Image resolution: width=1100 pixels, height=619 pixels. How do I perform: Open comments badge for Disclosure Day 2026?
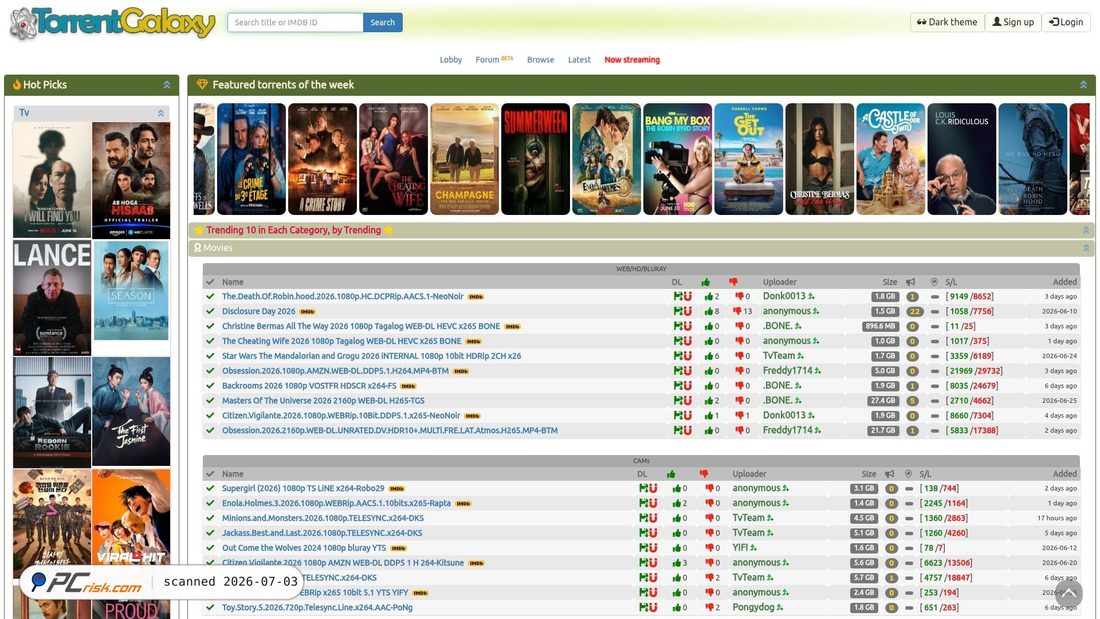[913, 312]
